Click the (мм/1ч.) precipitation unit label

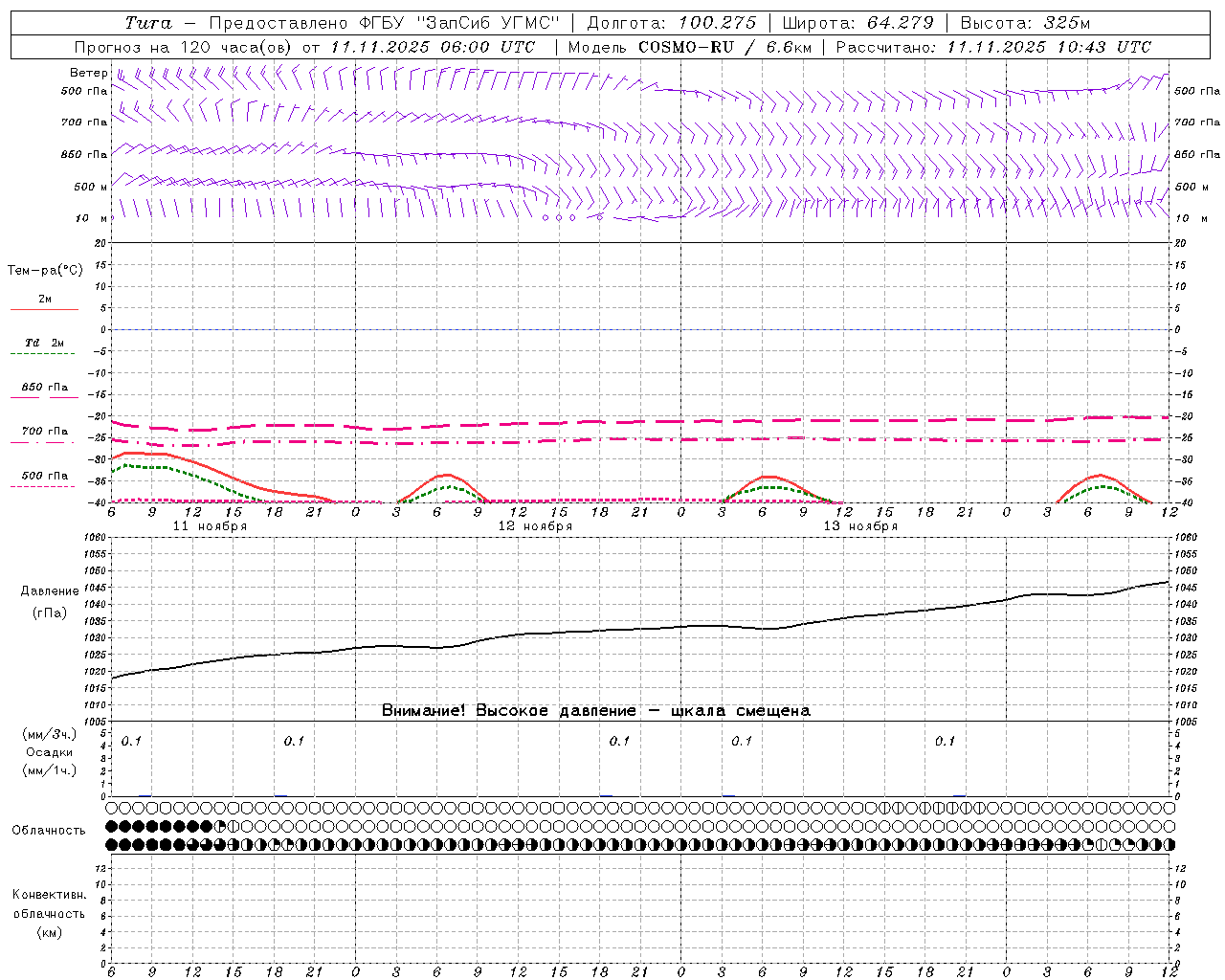[50, 770]
